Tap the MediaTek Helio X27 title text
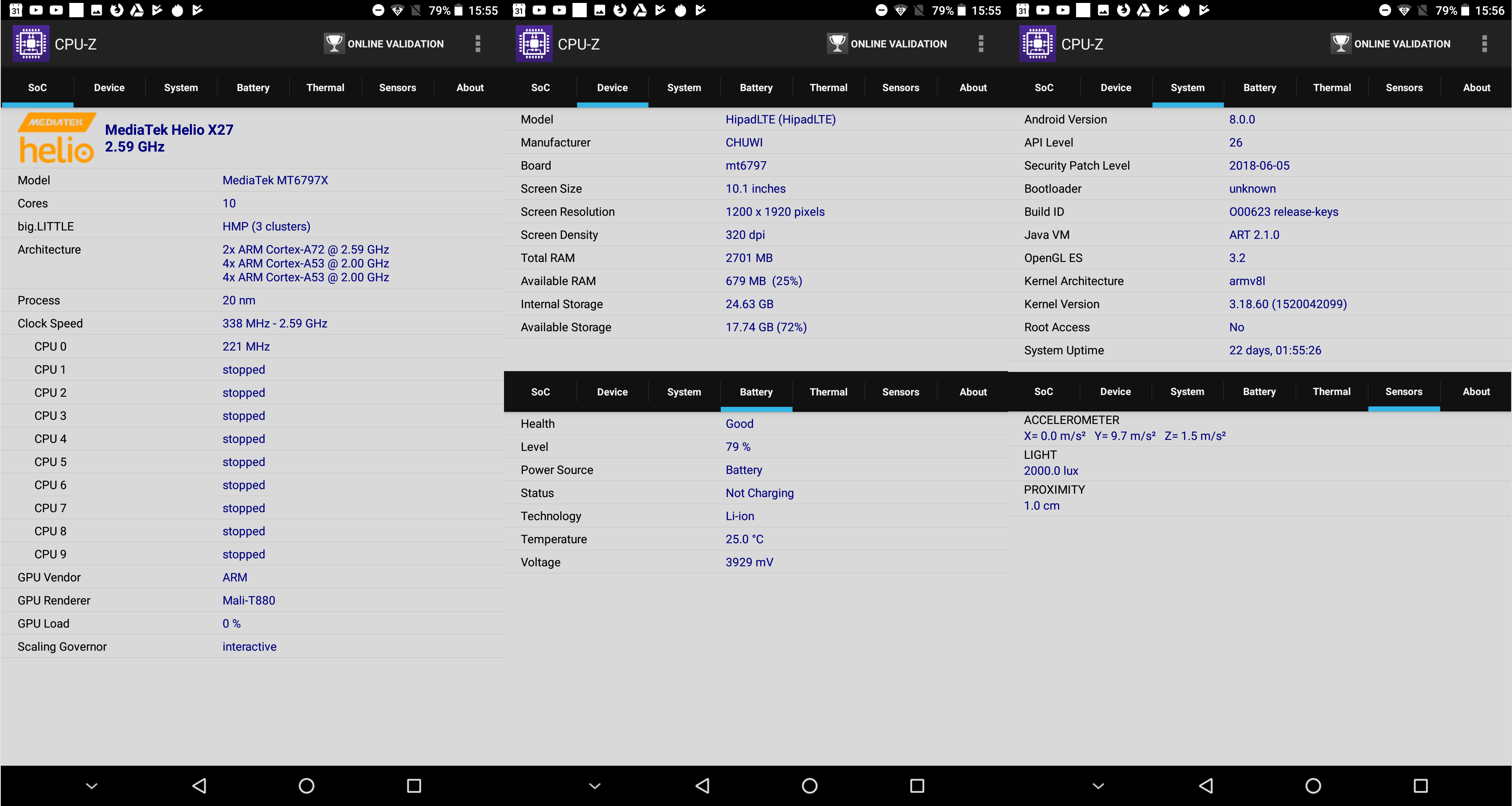 [169, 130]
